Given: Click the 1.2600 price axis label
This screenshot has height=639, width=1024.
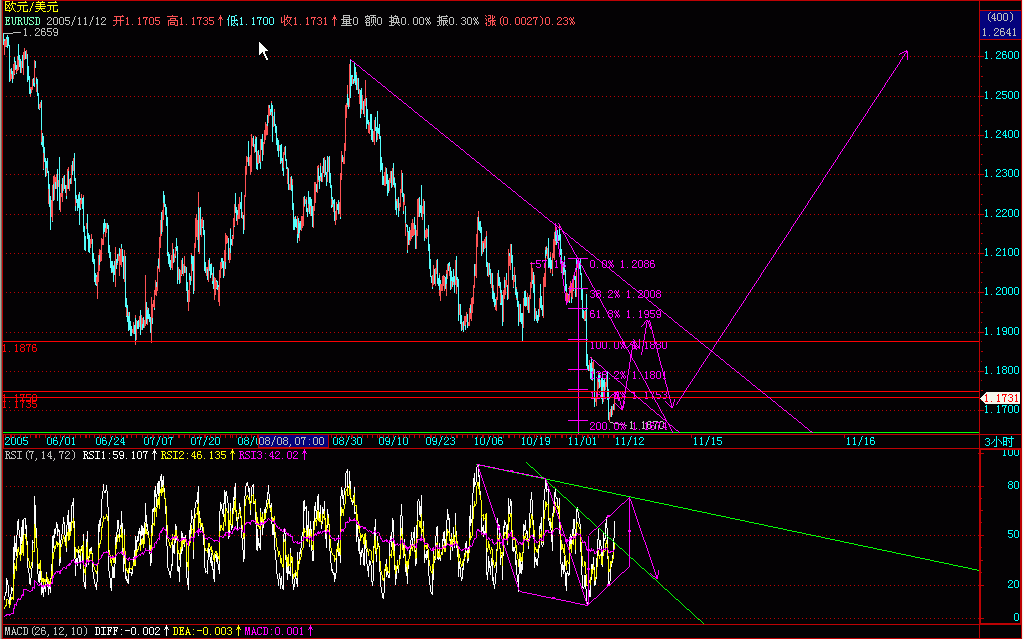Looking at the screenshot, I should (1002, 56).
